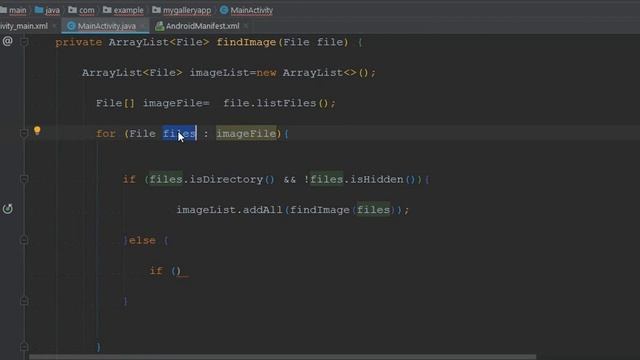Click the MainActivity class breadcrumb
The image size is (640, 360).
pos(247,10)
